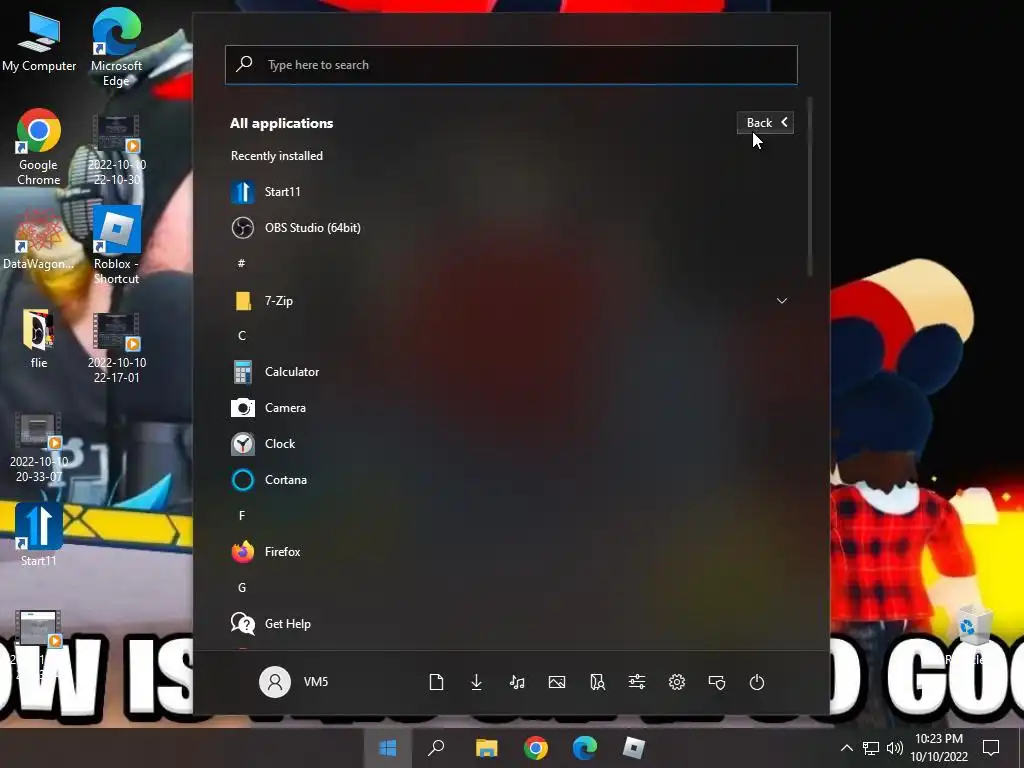The image size is (1024, 768).
Task: Select video file 2022-10-10 22-10-30 on desktop
Action: tap(116, 150)
